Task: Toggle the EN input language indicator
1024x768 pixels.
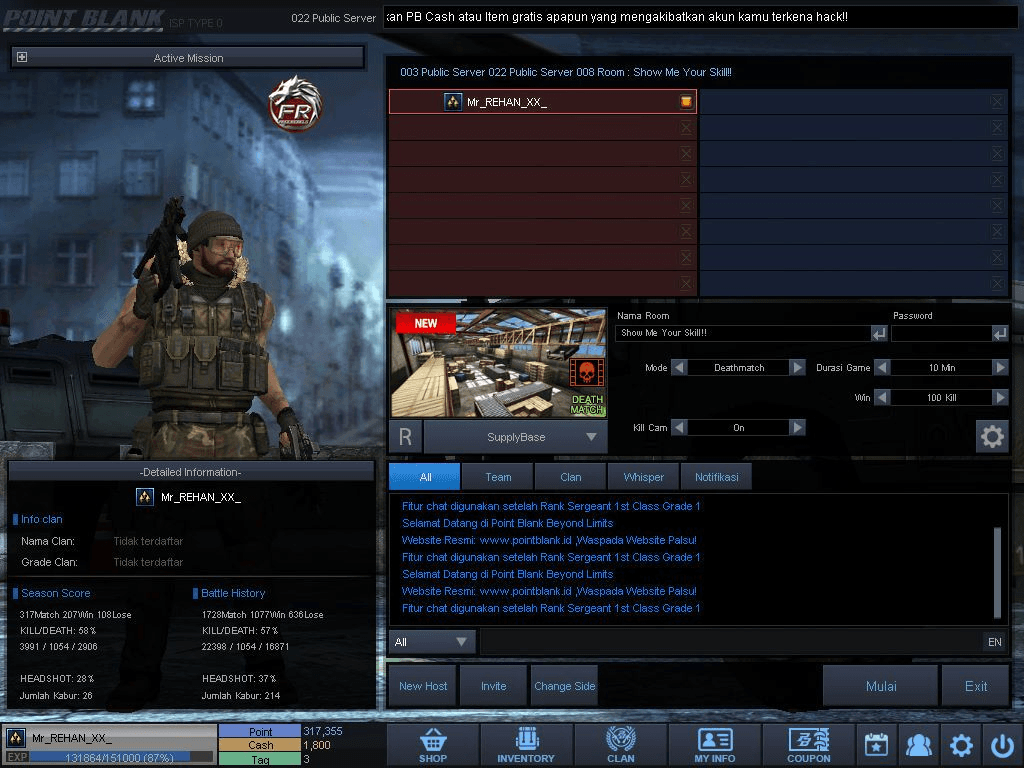Action: point(994,642)
